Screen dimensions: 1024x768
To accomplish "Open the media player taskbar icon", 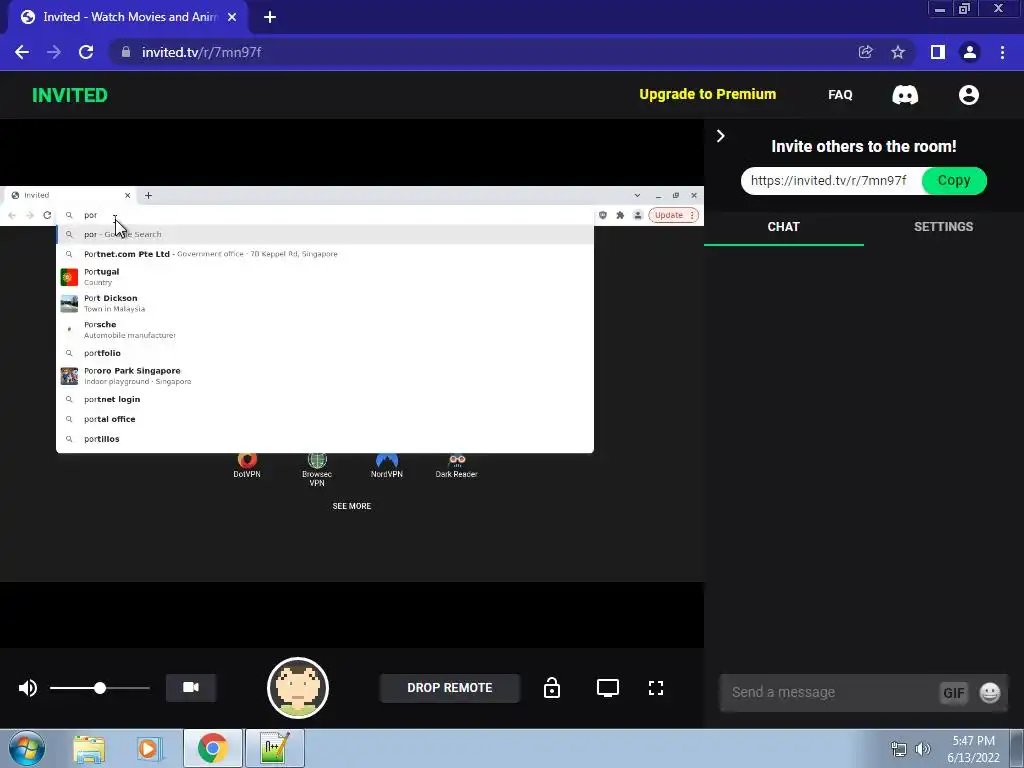I will [x=149, y=748].
